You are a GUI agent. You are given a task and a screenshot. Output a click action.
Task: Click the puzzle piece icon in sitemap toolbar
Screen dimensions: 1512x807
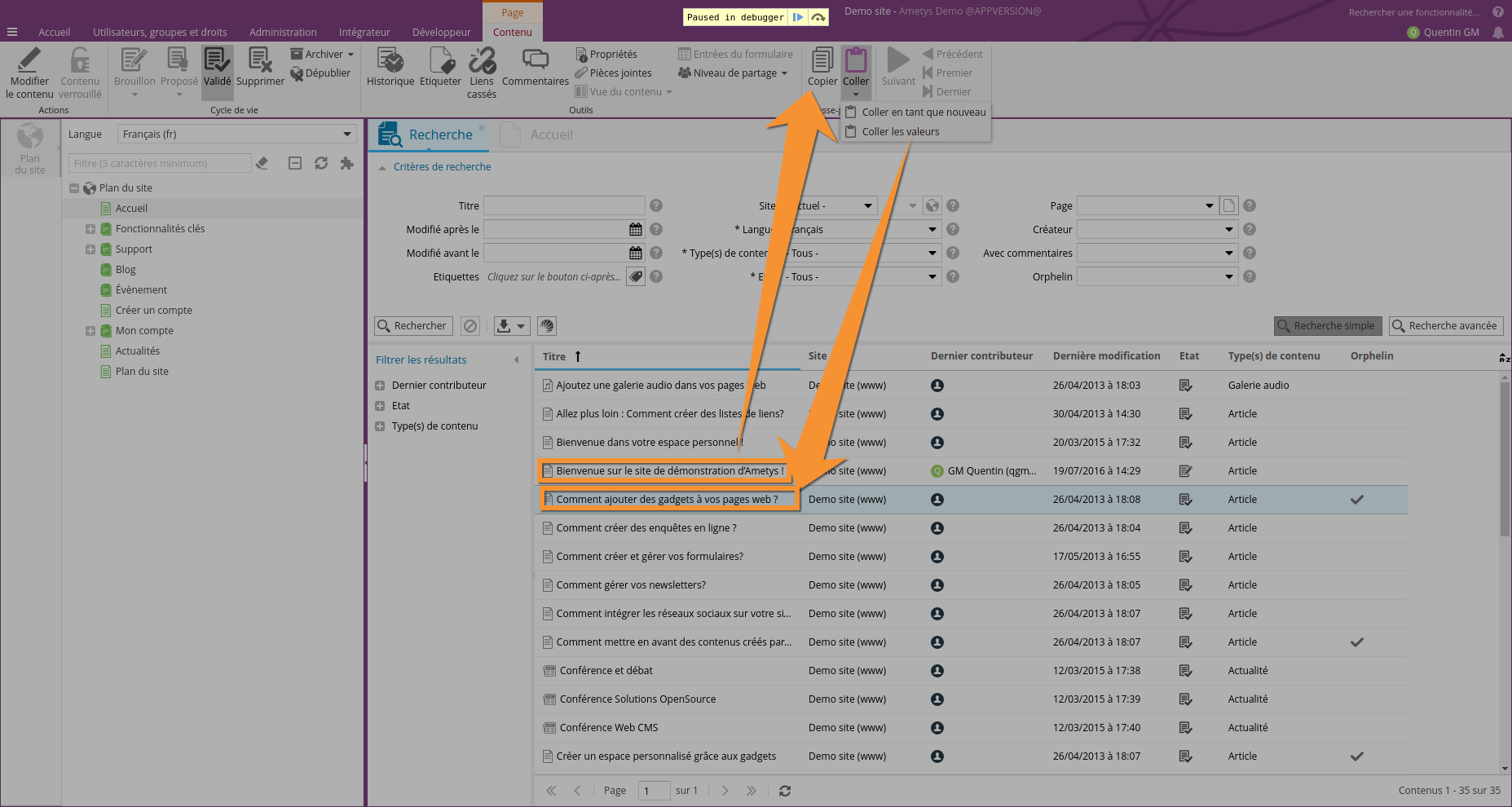click(346, 163)
